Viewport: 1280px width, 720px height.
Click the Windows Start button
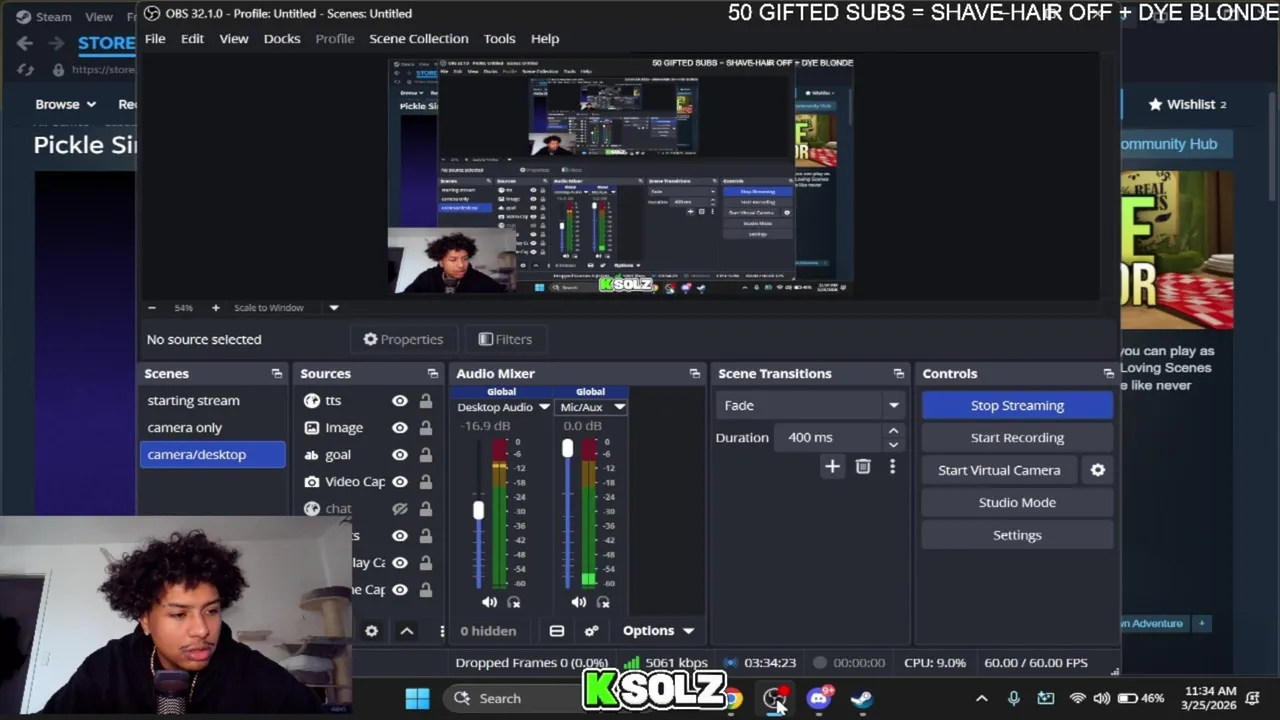coord(418,698)
